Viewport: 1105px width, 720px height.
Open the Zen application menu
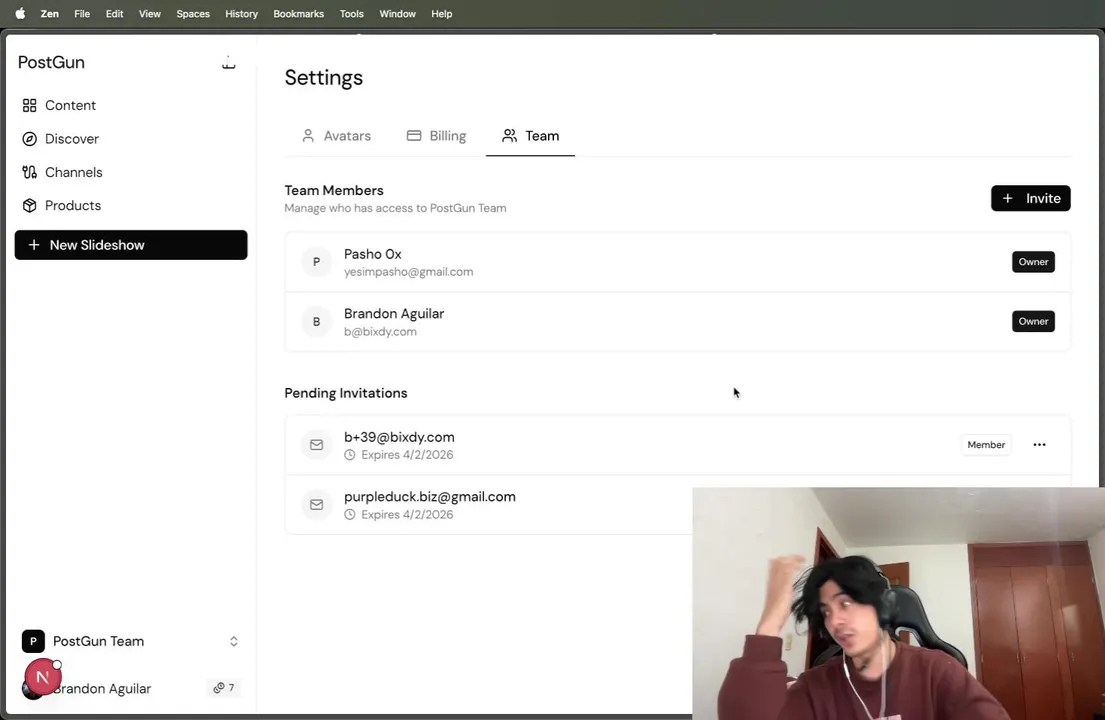49,13
